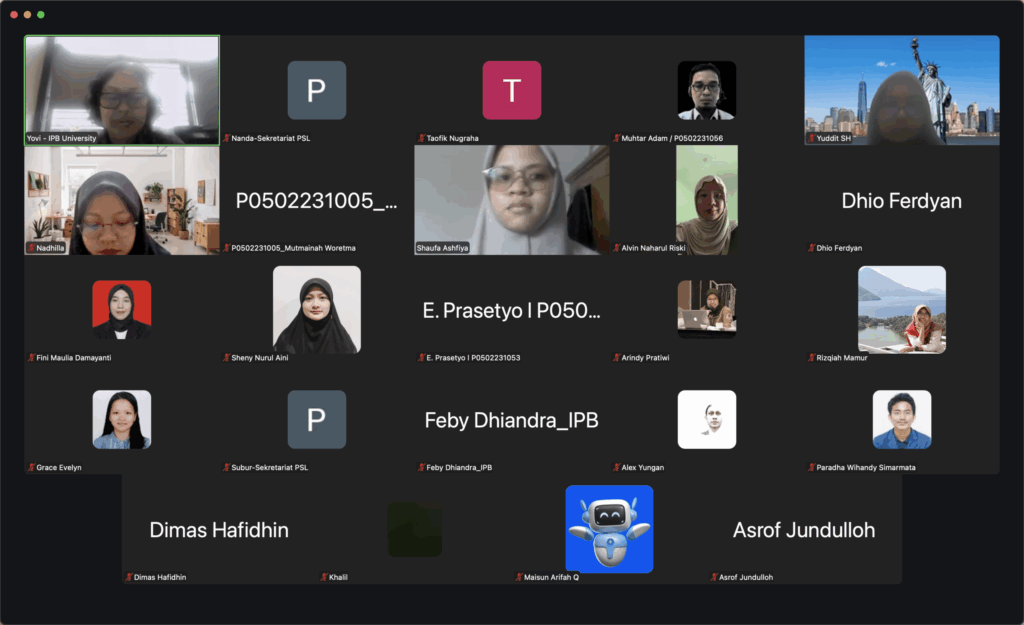
Task: Select the large Dimas Hafidhin name text
Action: [219, 530]
